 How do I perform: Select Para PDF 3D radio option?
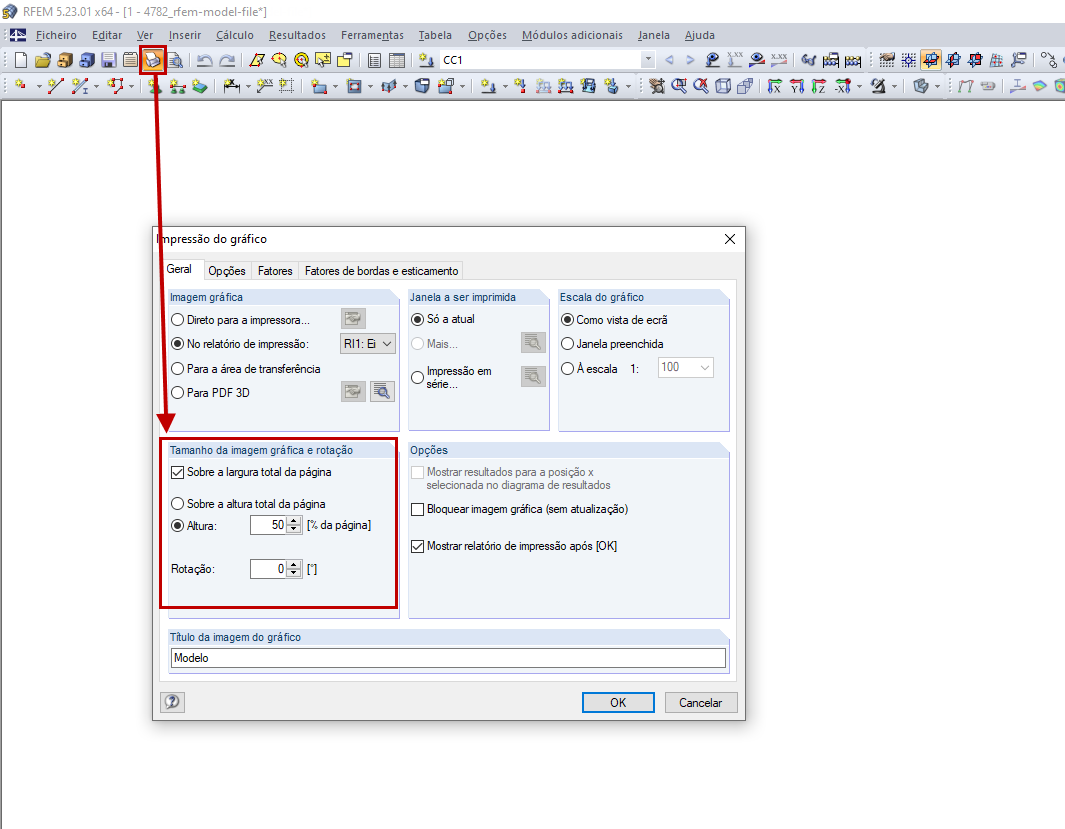click(177, 392)
